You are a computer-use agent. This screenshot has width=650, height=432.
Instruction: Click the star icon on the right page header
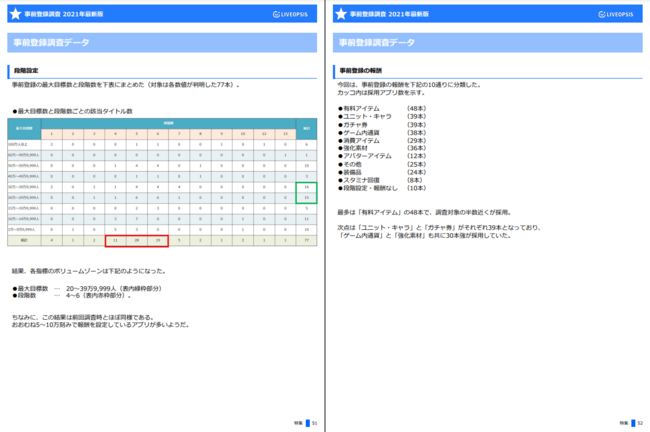[341, 14]
